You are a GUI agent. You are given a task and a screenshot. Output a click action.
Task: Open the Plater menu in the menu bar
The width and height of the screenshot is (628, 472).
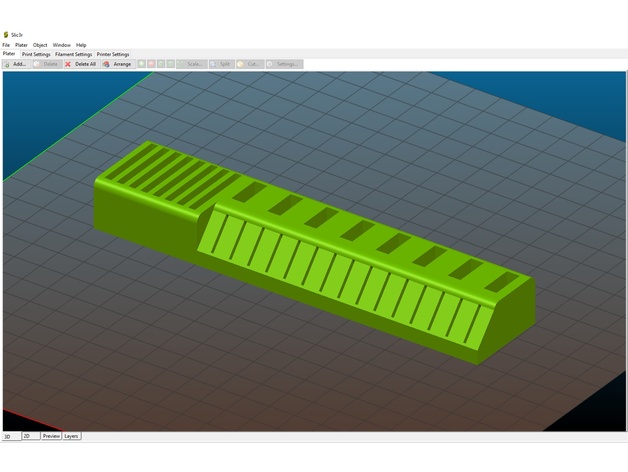coord(21,45)
